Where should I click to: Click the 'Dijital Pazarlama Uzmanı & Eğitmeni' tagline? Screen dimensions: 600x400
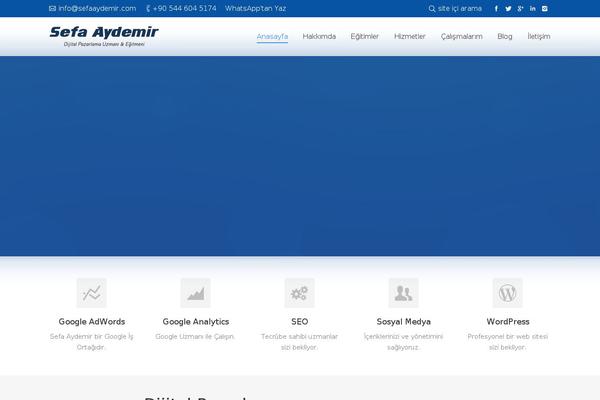(104, 44)
